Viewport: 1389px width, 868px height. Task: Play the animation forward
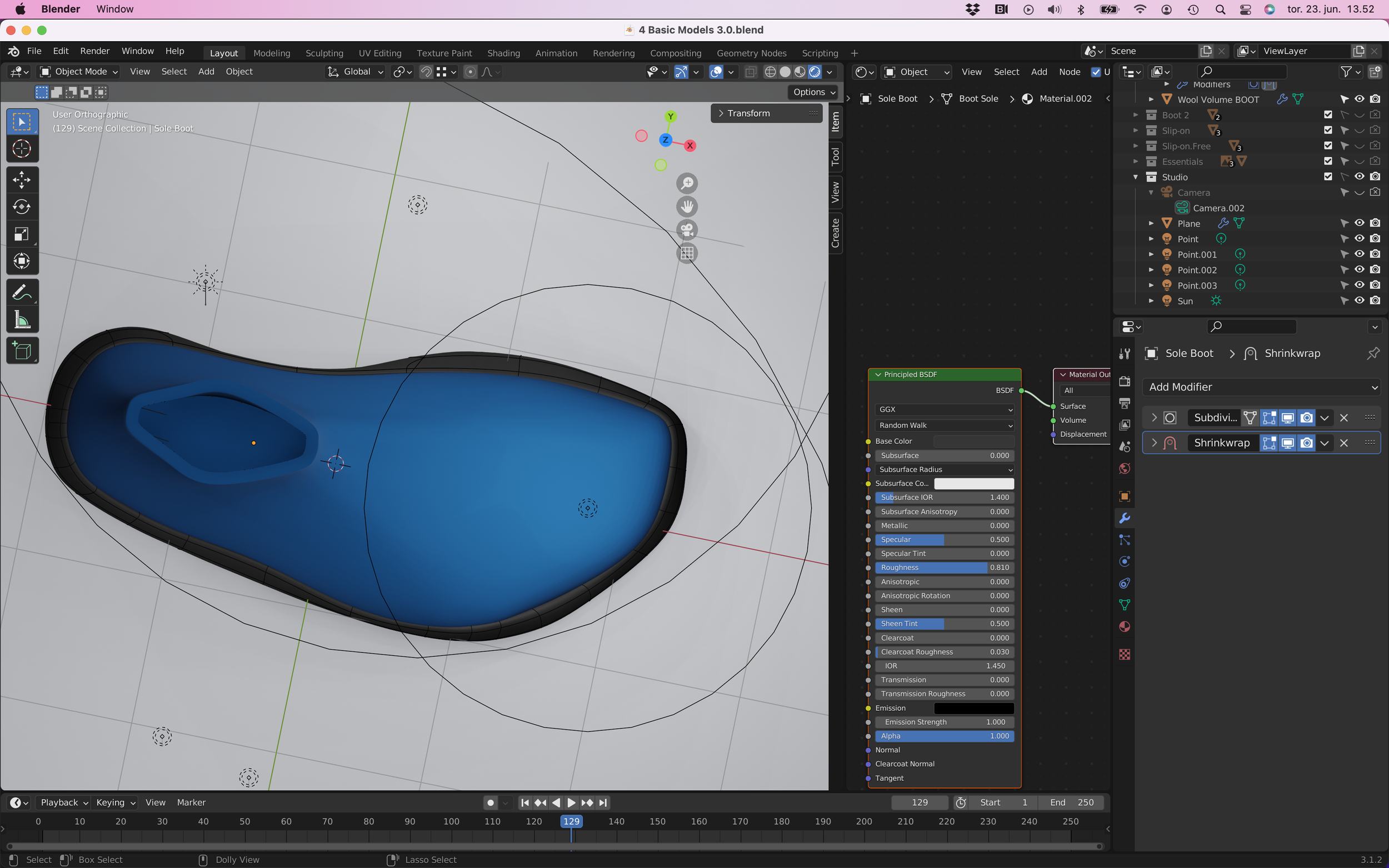point(571,802)
